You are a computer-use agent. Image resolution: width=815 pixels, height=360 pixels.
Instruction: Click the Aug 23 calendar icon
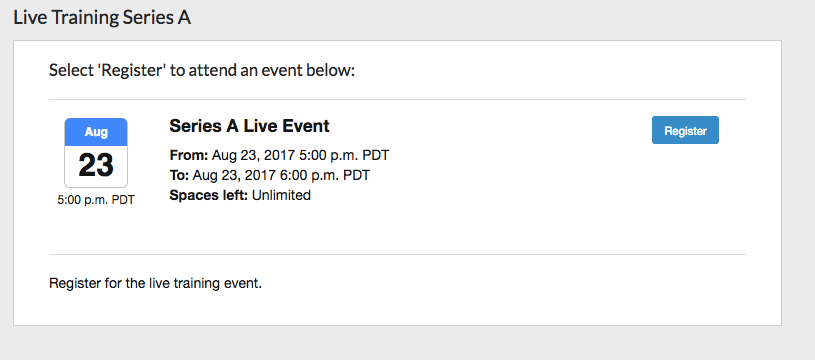96,153
